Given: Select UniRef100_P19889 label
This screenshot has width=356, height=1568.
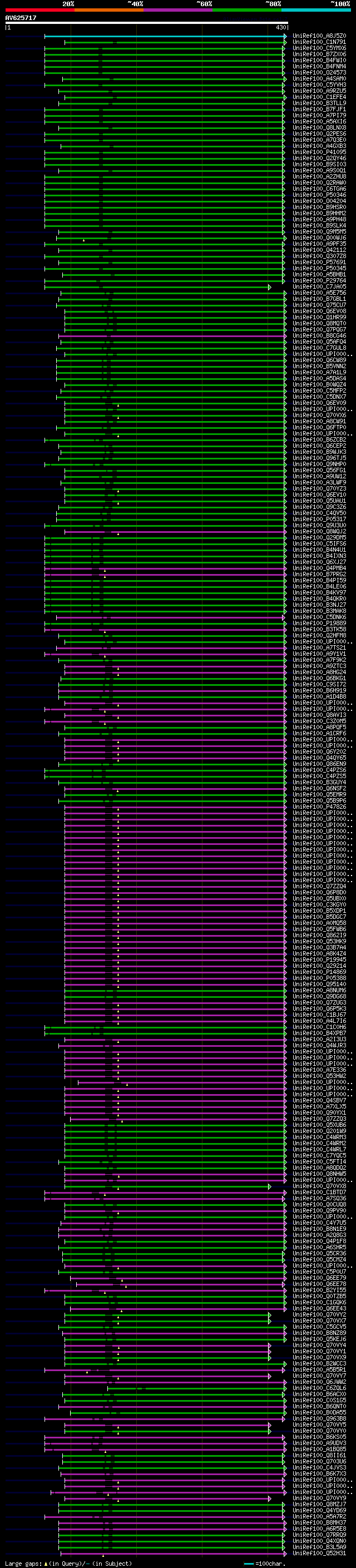Looking at the screenshot, I should point(319,624).
